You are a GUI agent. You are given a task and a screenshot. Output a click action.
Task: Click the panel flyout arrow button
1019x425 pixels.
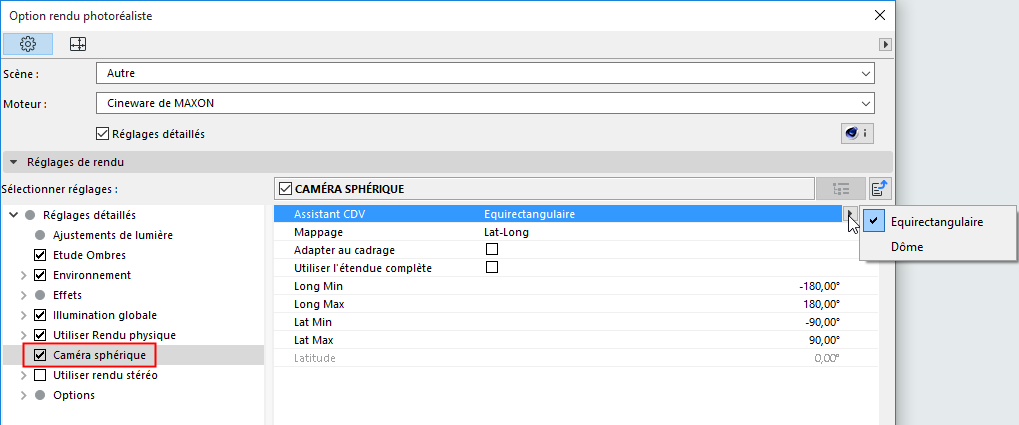click(884, 44)
